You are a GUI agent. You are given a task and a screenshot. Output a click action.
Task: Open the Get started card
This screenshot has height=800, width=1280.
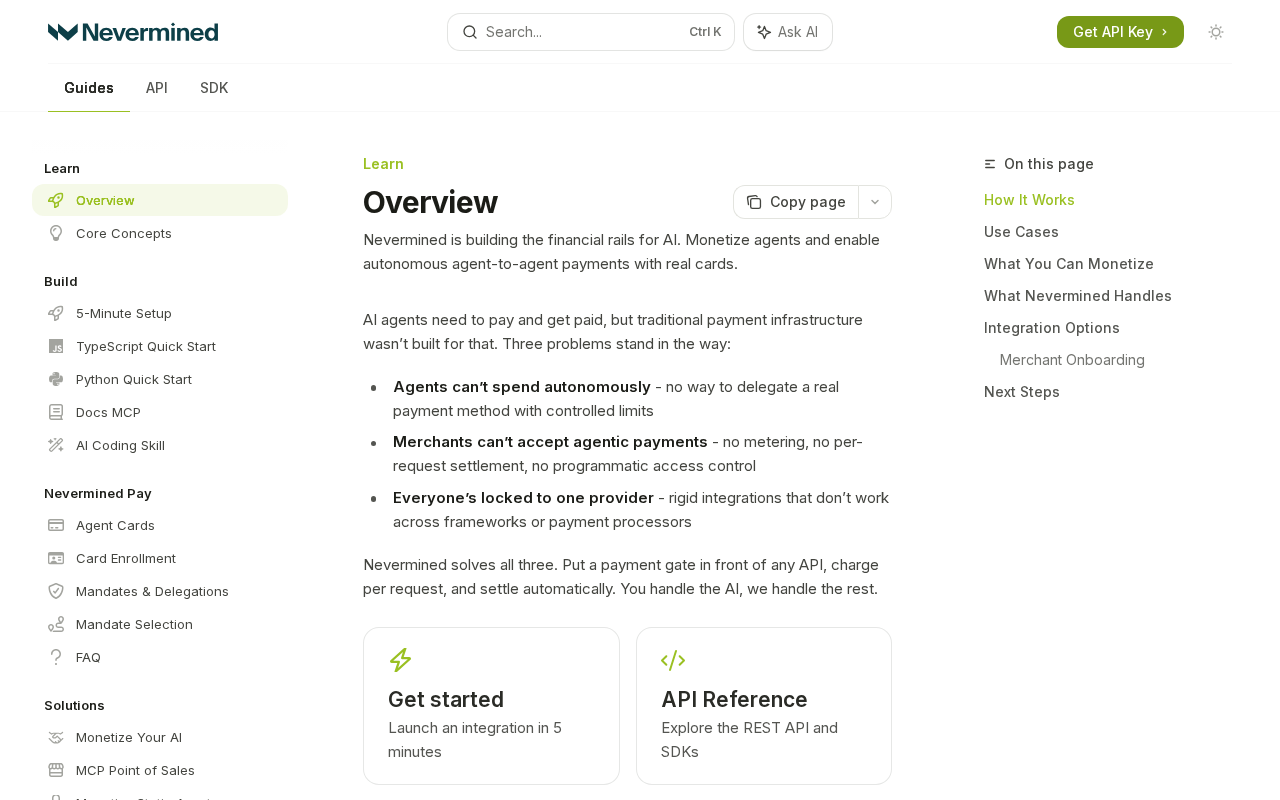coord(491,706)
